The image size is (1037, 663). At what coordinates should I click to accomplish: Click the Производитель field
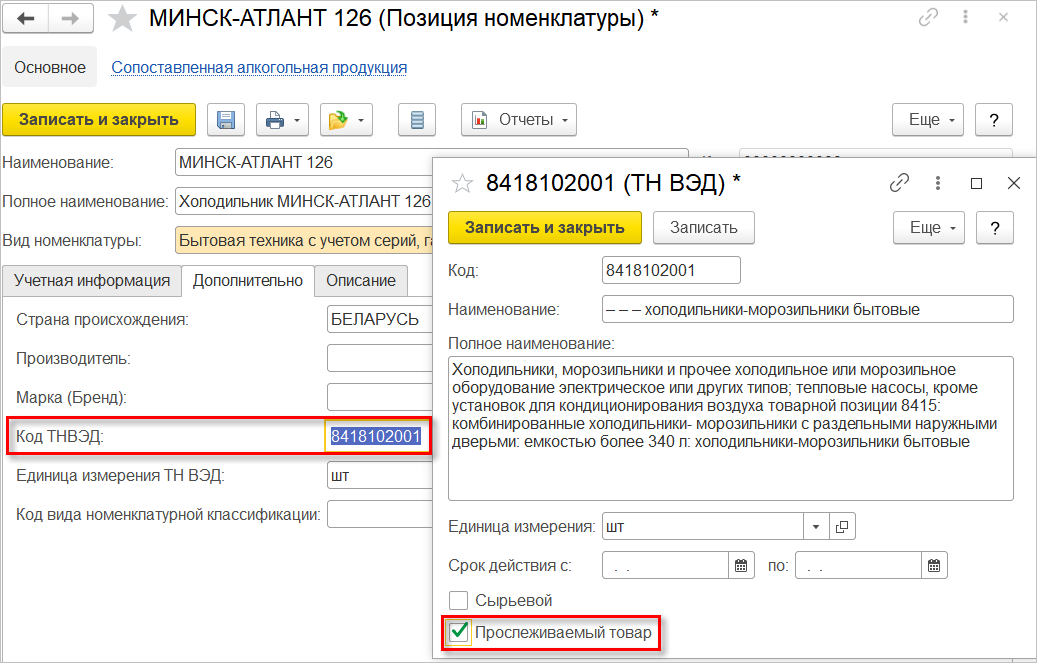380,358
